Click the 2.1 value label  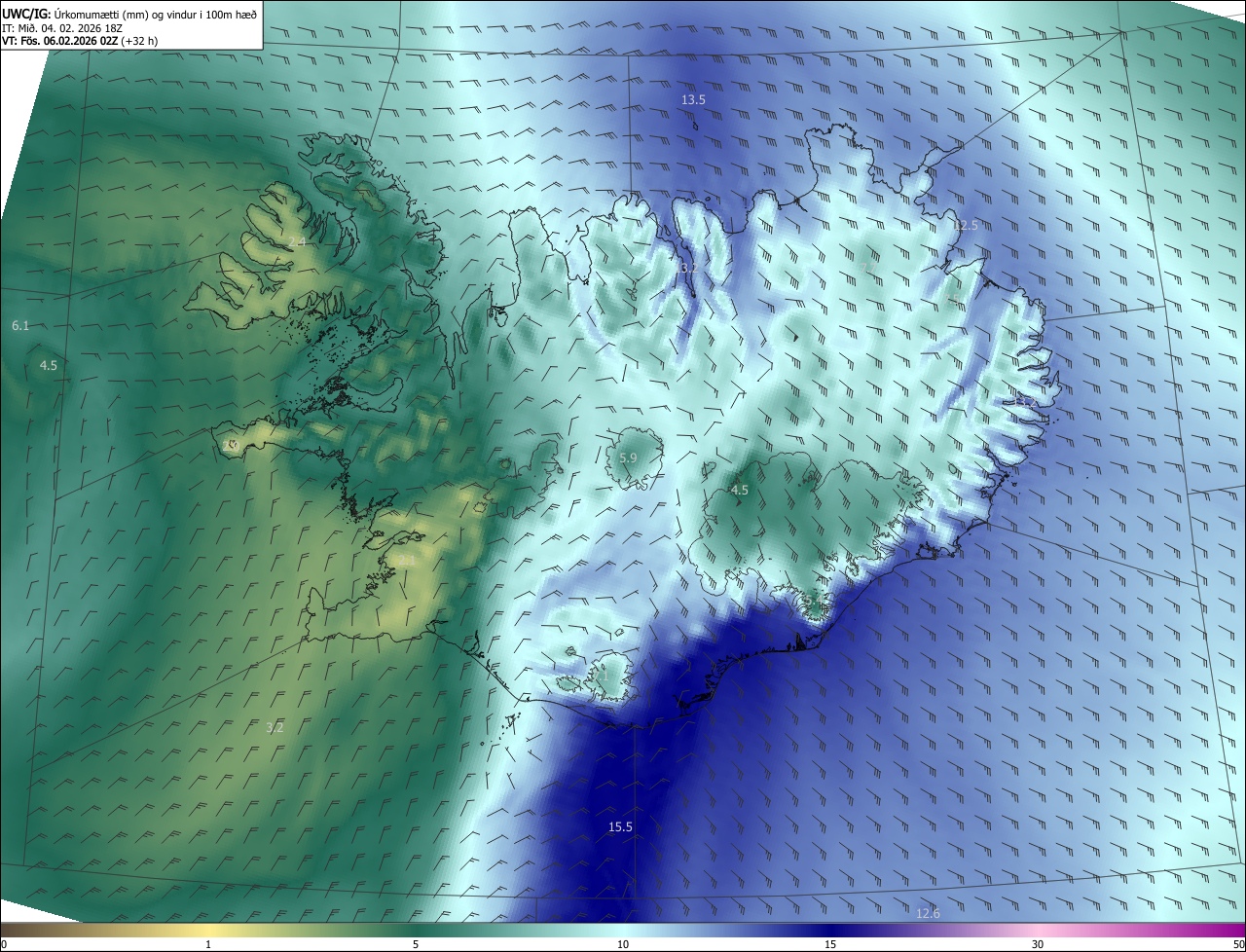point(407,561)
